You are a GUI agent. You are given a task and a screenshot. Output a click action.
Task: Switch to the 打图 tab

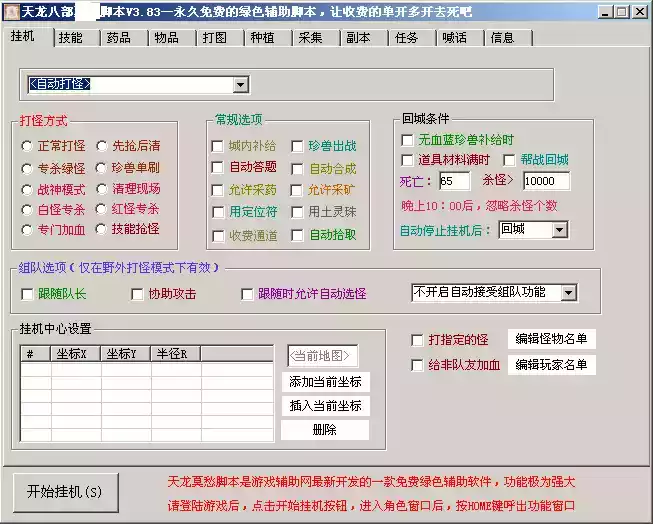coord(221,38)
